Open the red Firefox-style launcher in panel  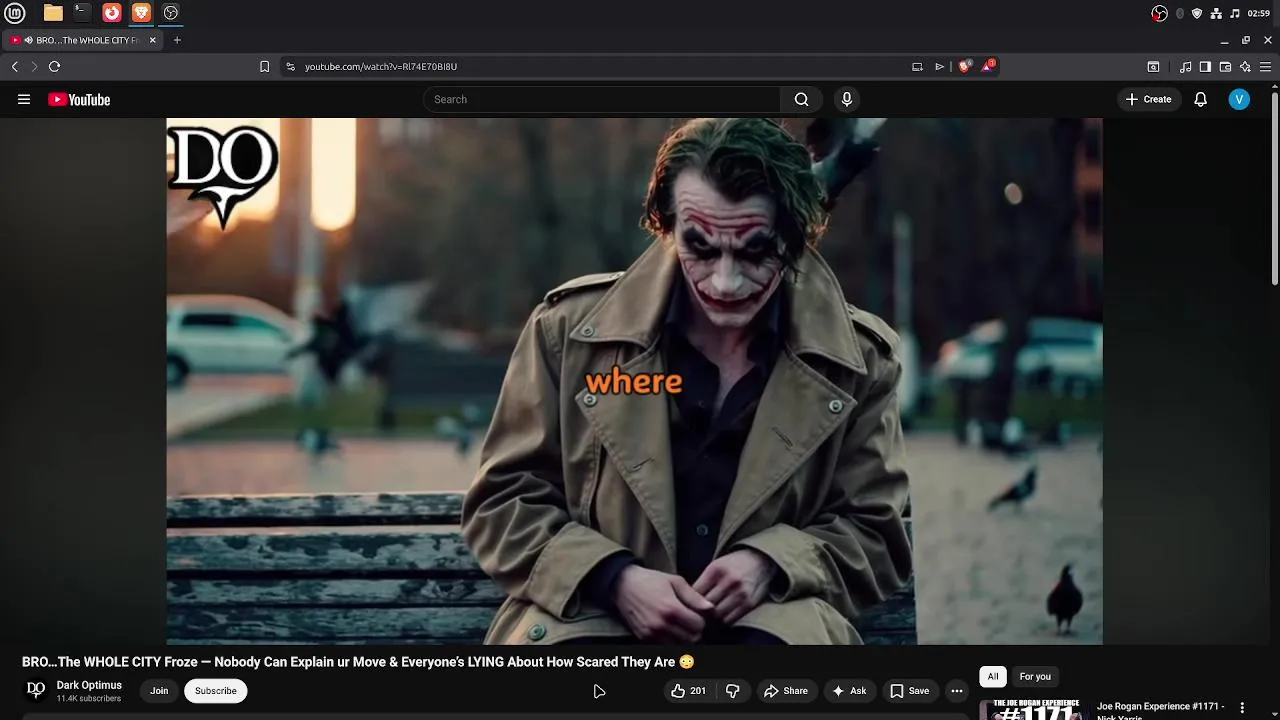click(x=112, y=13)
